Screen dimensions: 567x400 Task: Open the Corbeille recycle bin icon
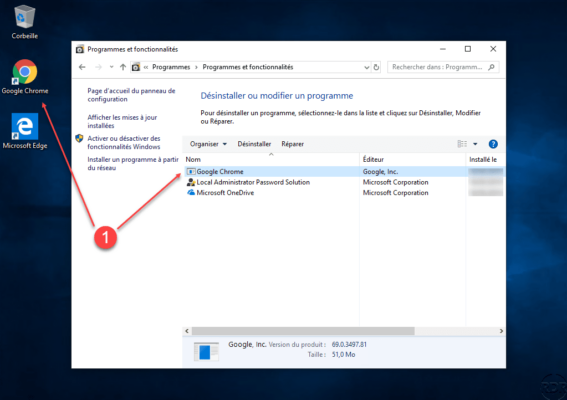[25, 22]
